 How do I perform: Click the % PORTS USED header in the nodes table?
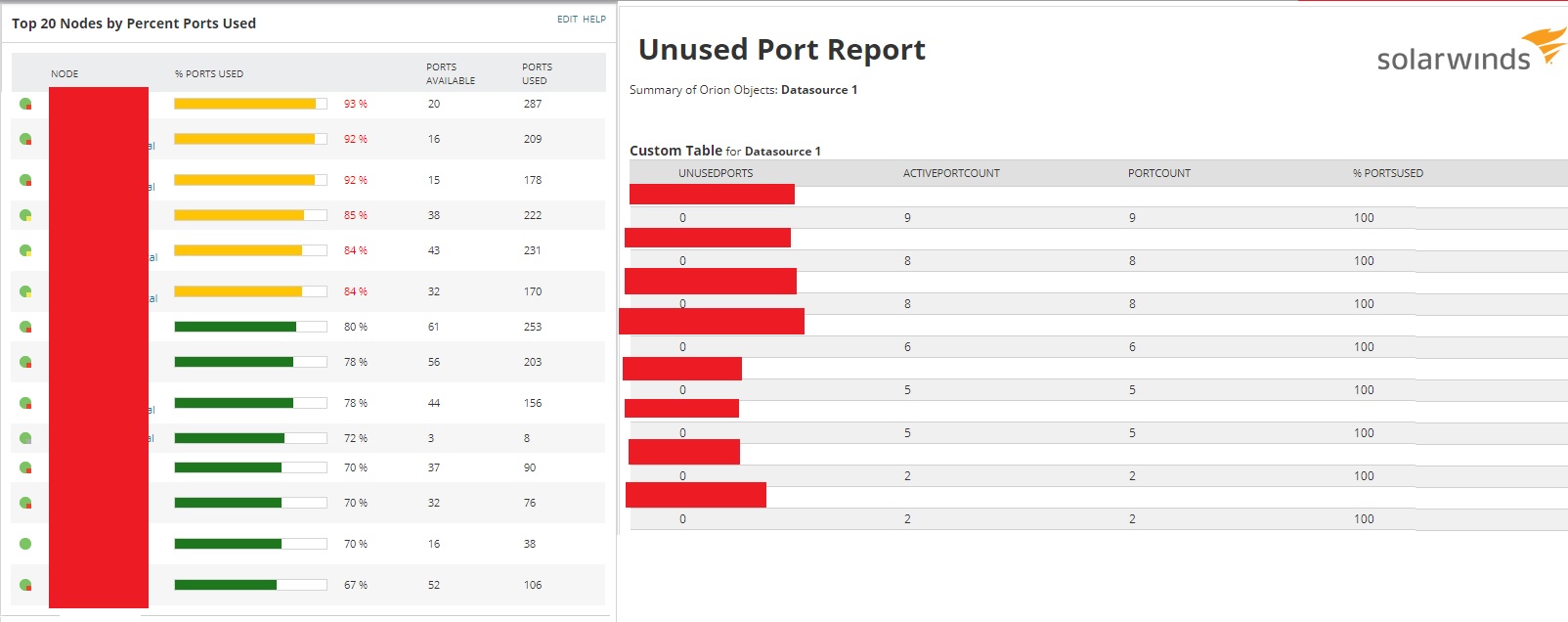pyautogui.click(x=209, y=74)
